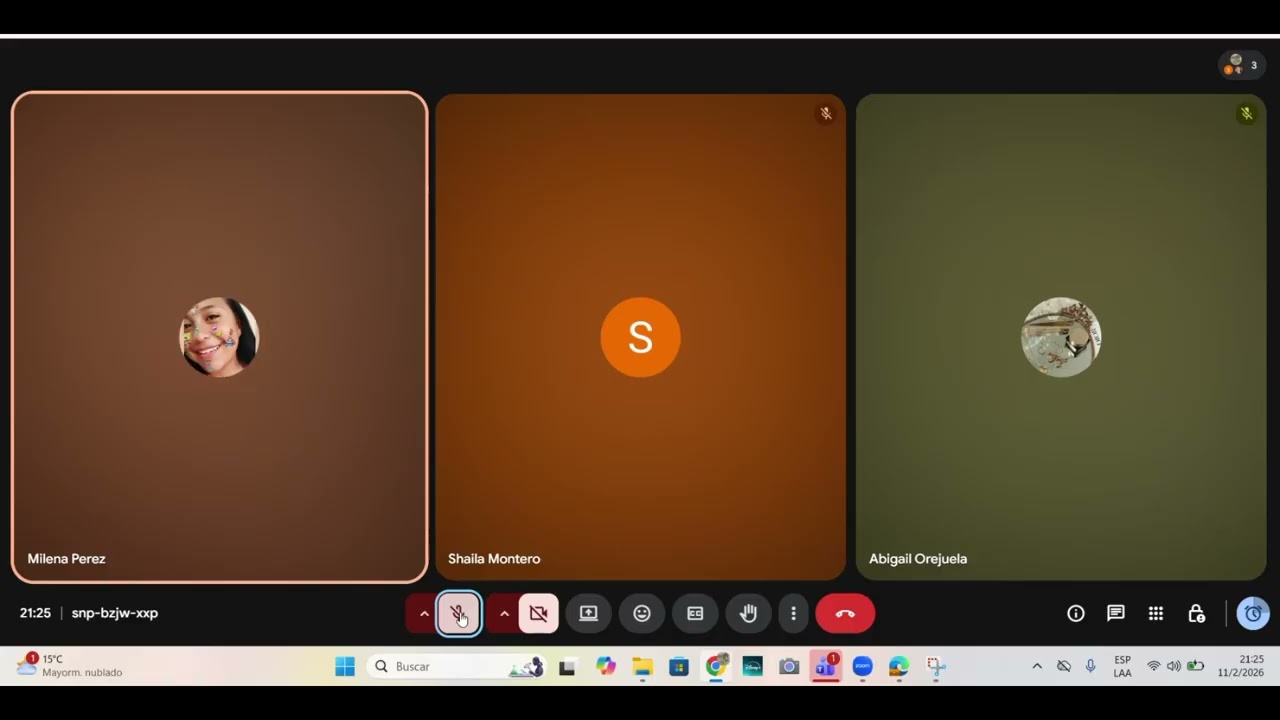Open Wi-Fi network settings in tray

(x=1154, y=666)
